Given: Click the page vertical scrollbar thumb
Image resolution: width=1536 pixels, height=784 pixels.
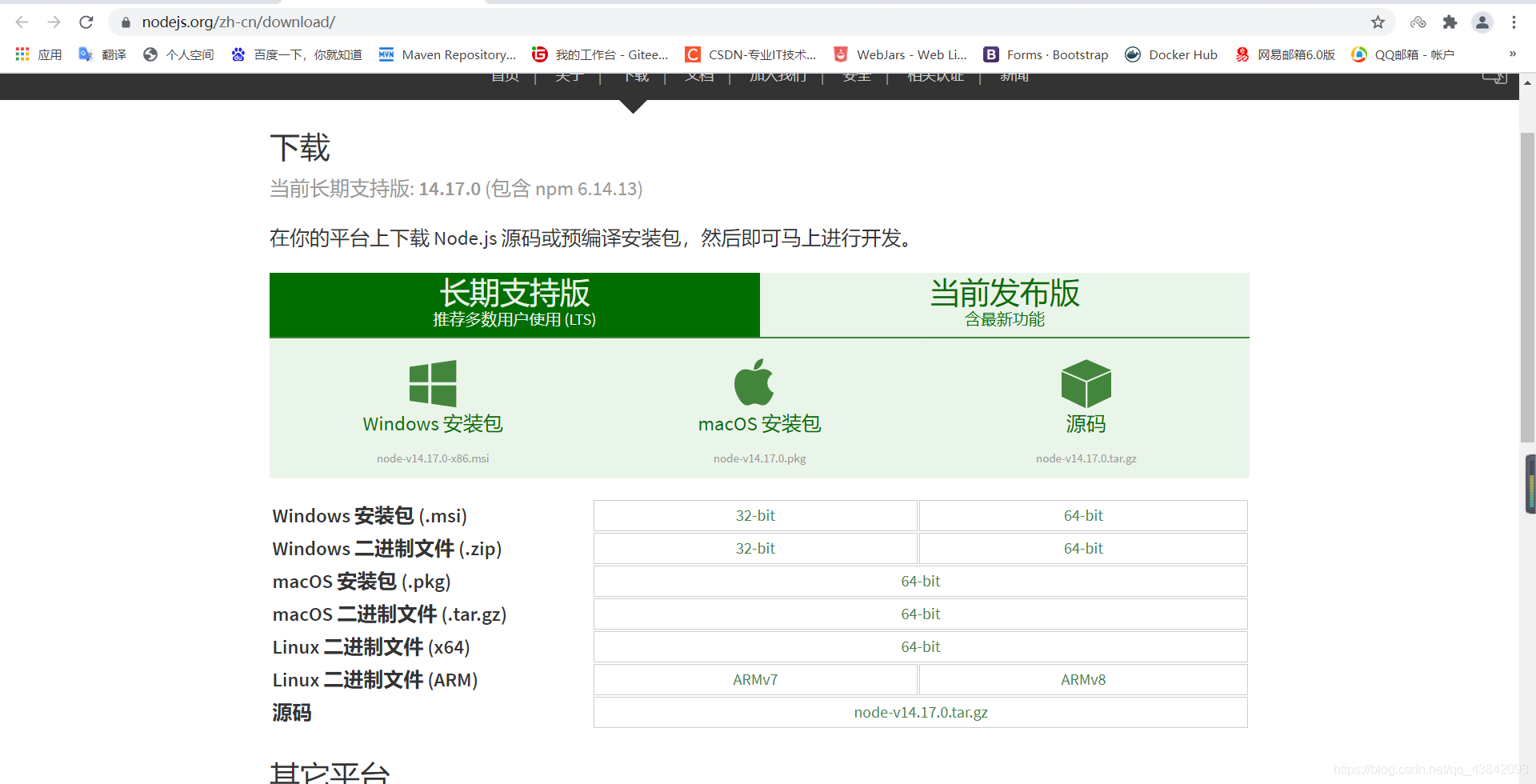Looking at the screenshot, I should [x=1527, y=287].
